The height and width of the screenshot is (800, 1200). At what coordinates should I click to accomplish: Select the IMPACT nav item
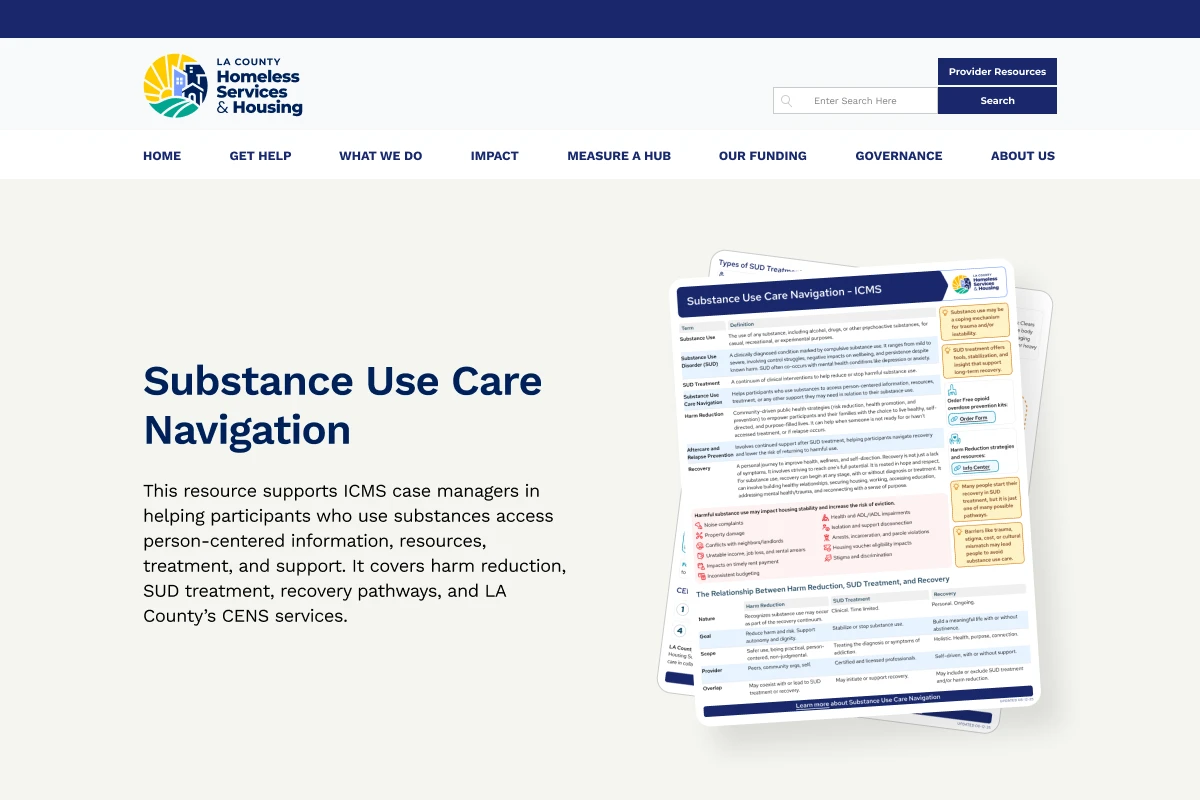pos(494,156)
